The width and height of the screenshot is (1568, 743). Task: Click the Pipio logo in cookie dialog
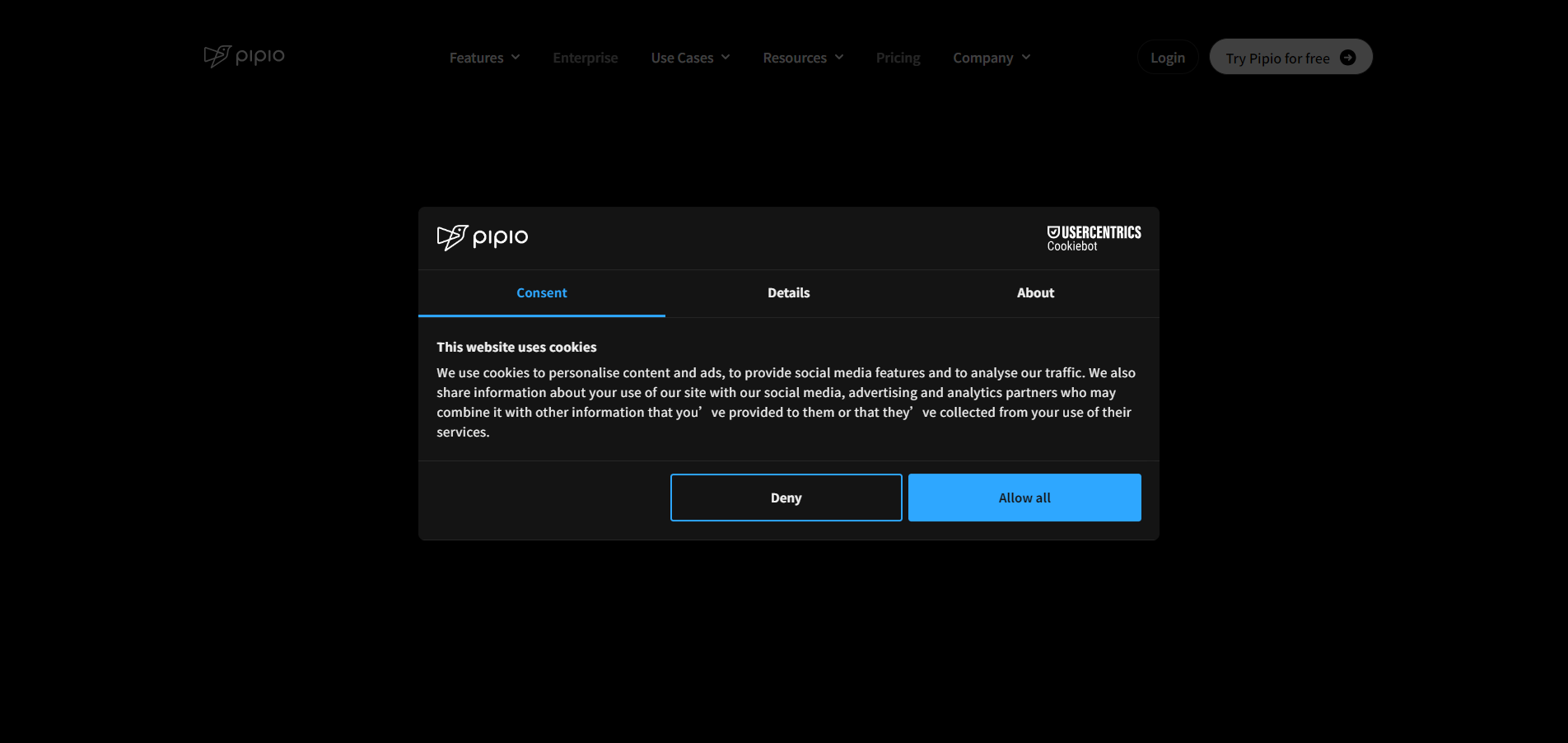pyautogui.click(x=483, y=237)
